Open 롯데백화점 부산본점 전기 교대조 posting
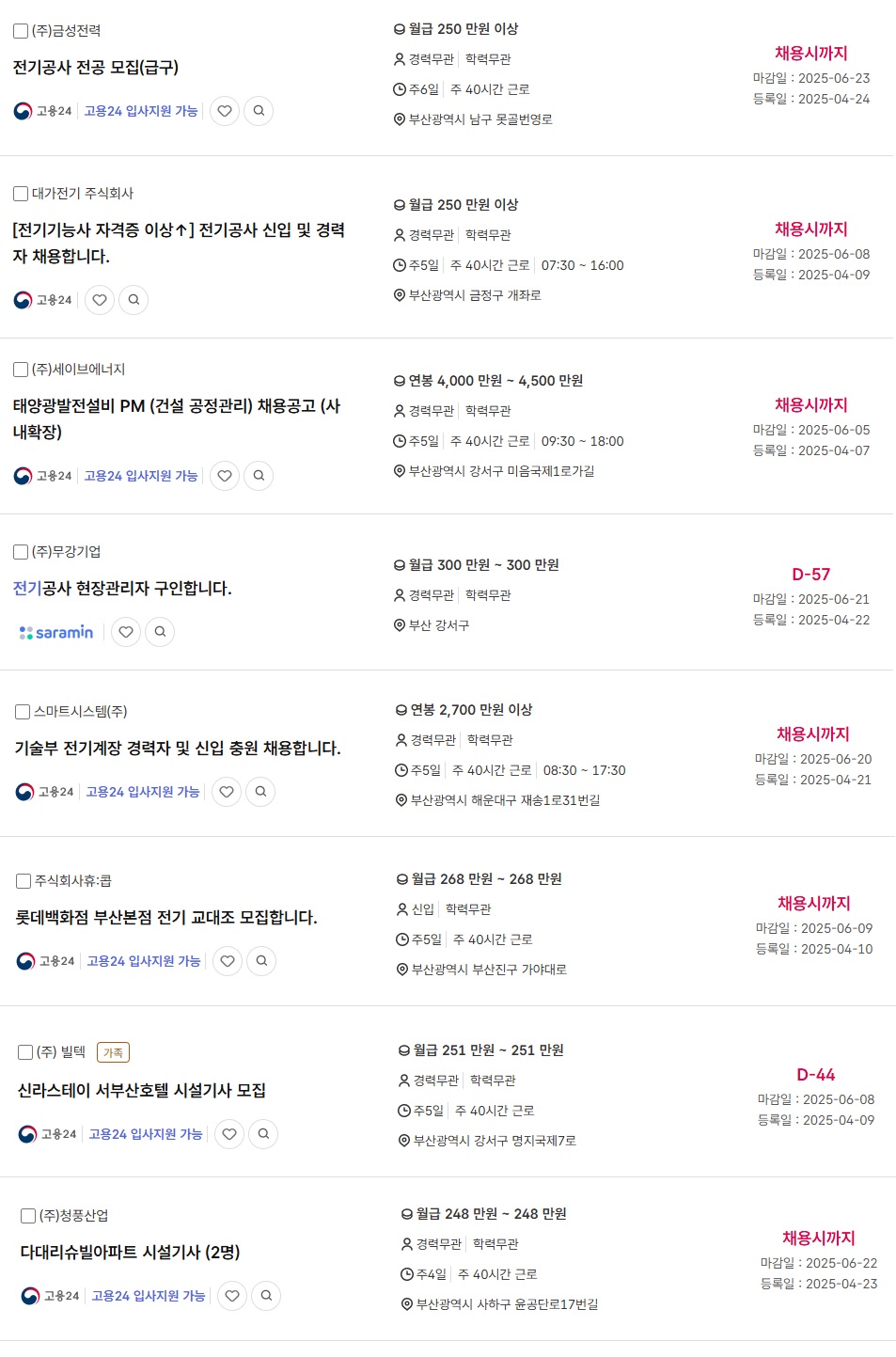The width and height of the screenshot is (896, 1357). click(x=166, y=918)
